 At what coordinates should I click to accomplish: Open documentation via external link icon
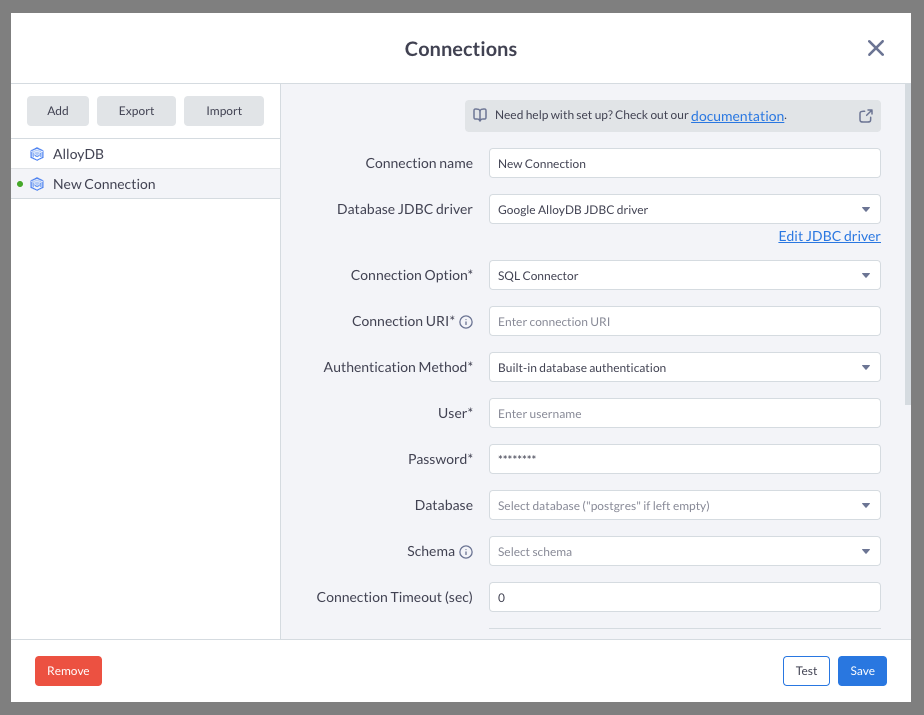click(x=866, y=116)
